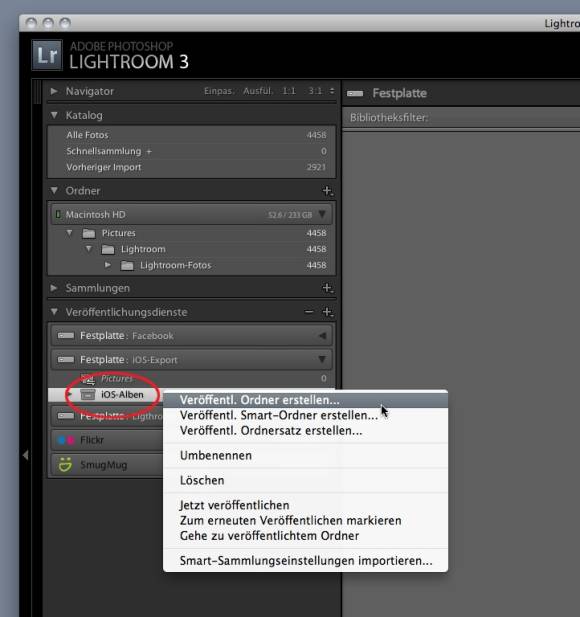Image resolution: width=580 pixels, height=617 pixels.
Task: Select the SmugMug smiley icon
Action: click(65, 465)
